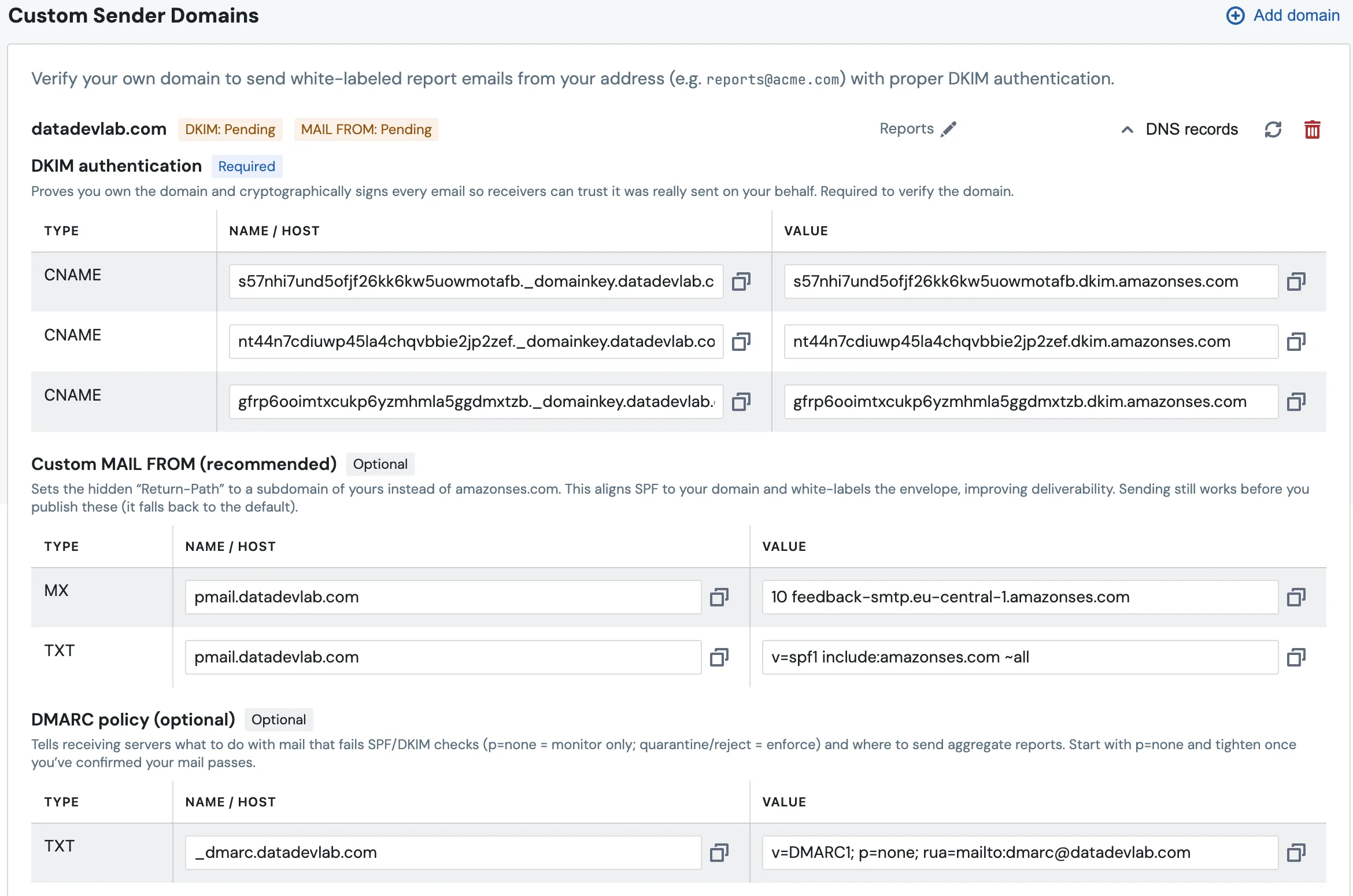The image size is (1353, 896).
Task: Copy the nt44n7 dkim.amazonses.com value
Action: coord(1296,342)
